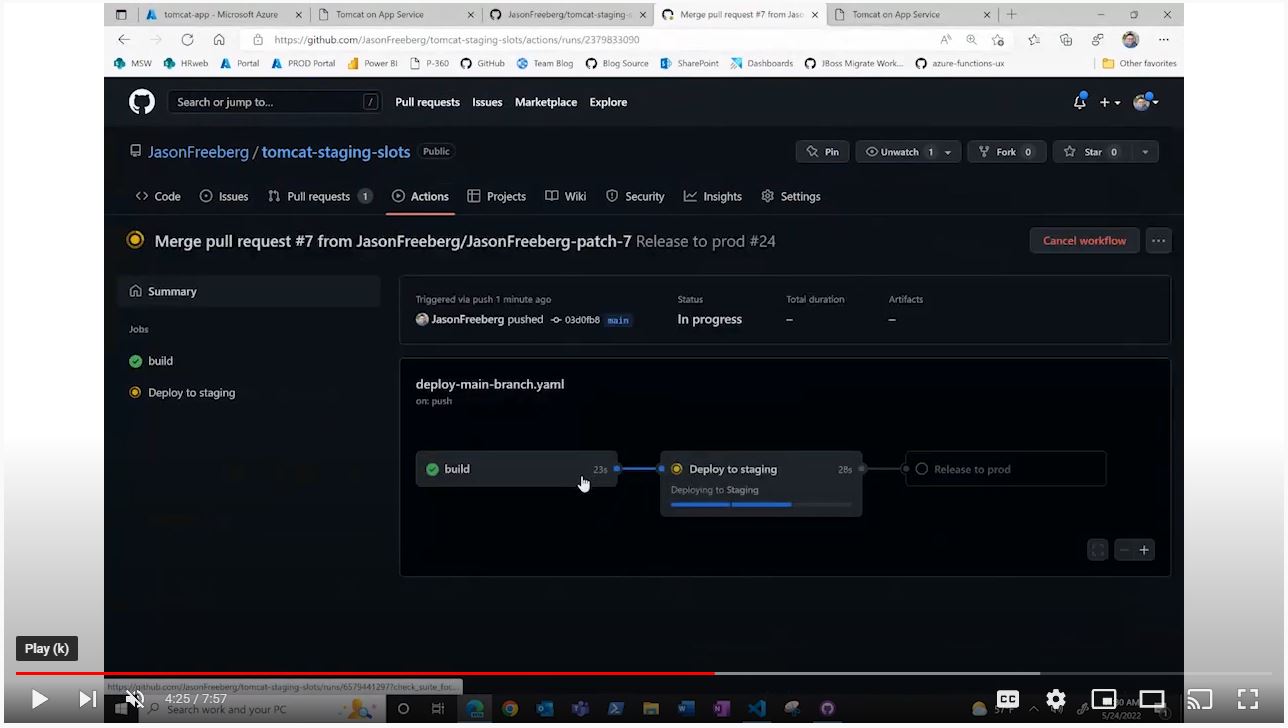Viewport: 1288px width, 728px height.
Task: Open GitHub notifications bell
Action: pos(1080,102)
